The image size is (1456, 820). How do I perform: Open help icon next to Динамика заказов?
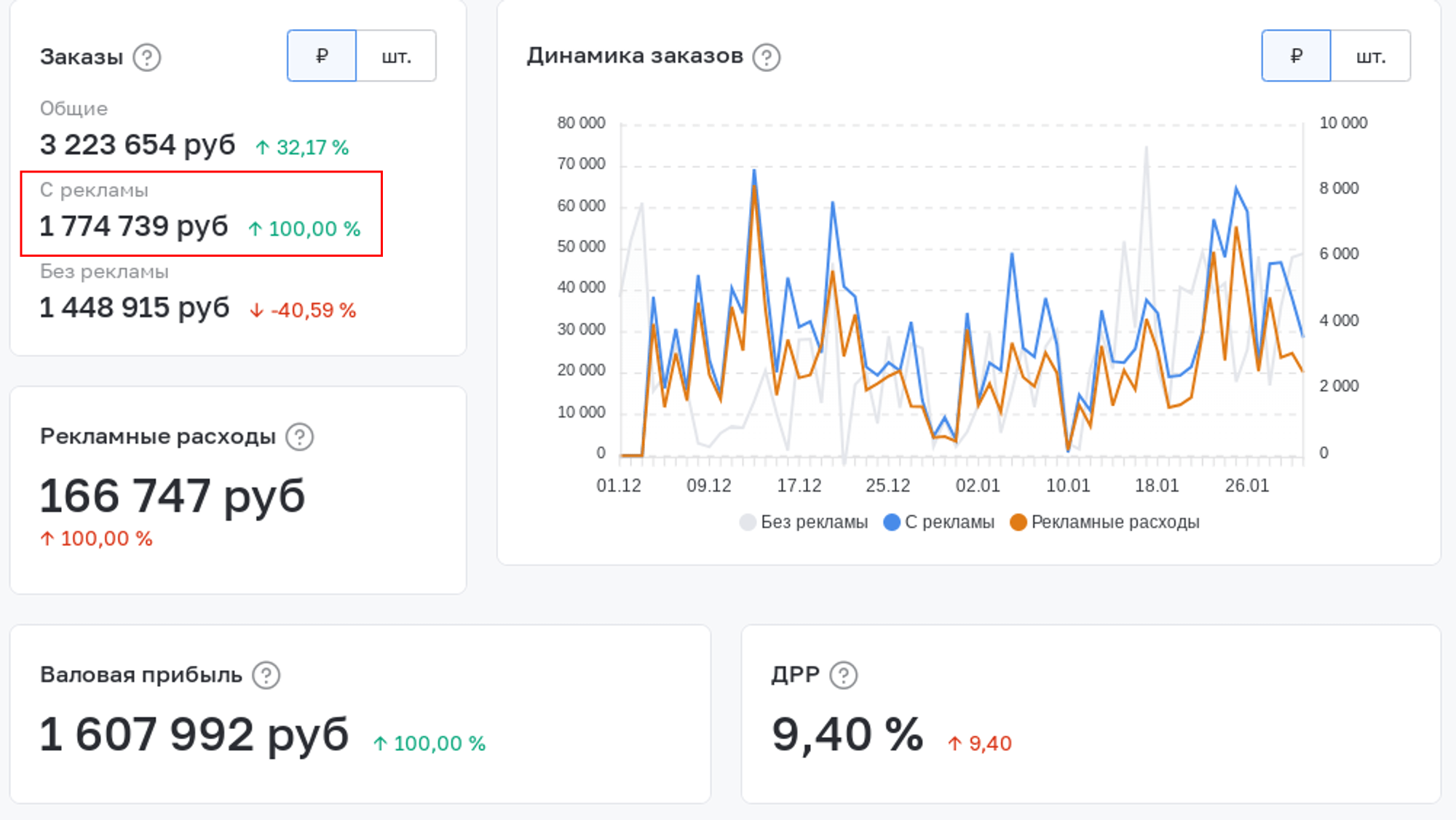[x=766, y=57]
